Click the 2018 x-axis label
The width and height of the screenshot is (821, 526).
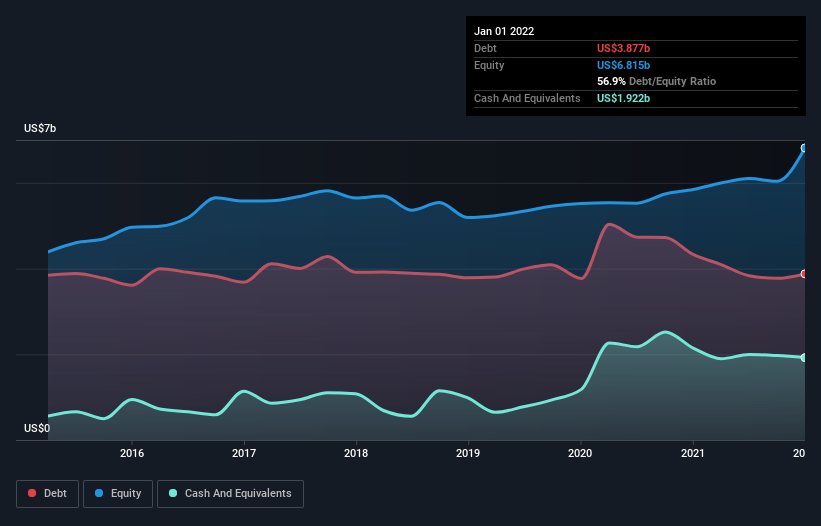356,453
